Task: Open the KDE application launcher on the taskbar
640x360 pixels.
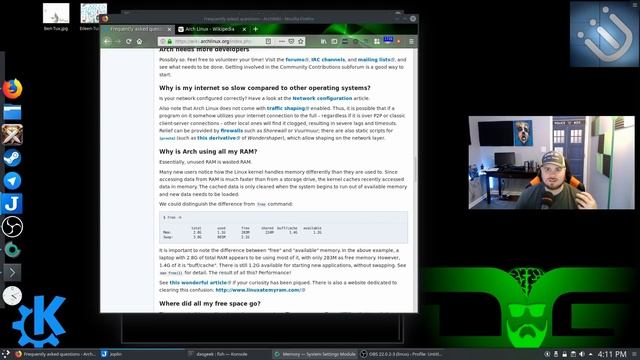Action: point(5,354)
